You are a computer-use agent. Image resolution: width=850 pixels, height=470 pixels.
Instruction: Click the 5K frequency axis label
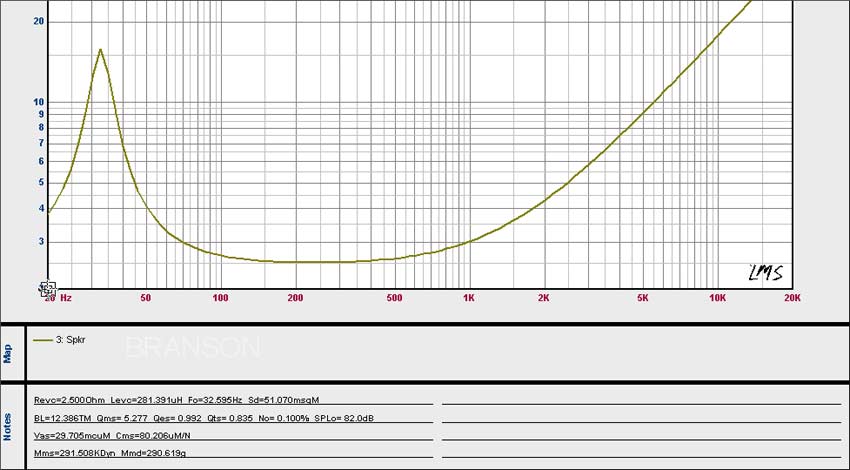(643, 298)
